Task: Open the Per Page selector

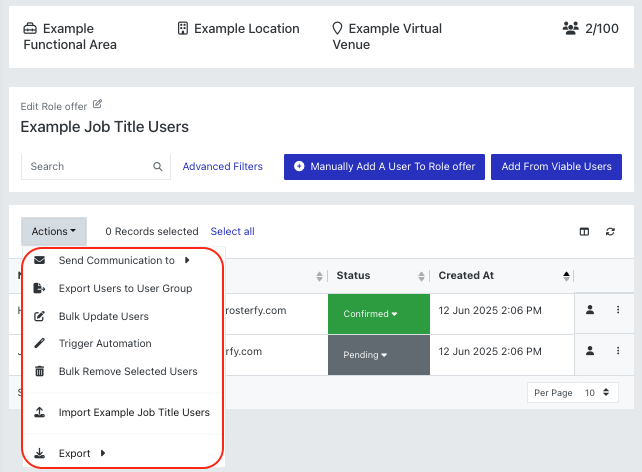Action: tap(572, 393)
